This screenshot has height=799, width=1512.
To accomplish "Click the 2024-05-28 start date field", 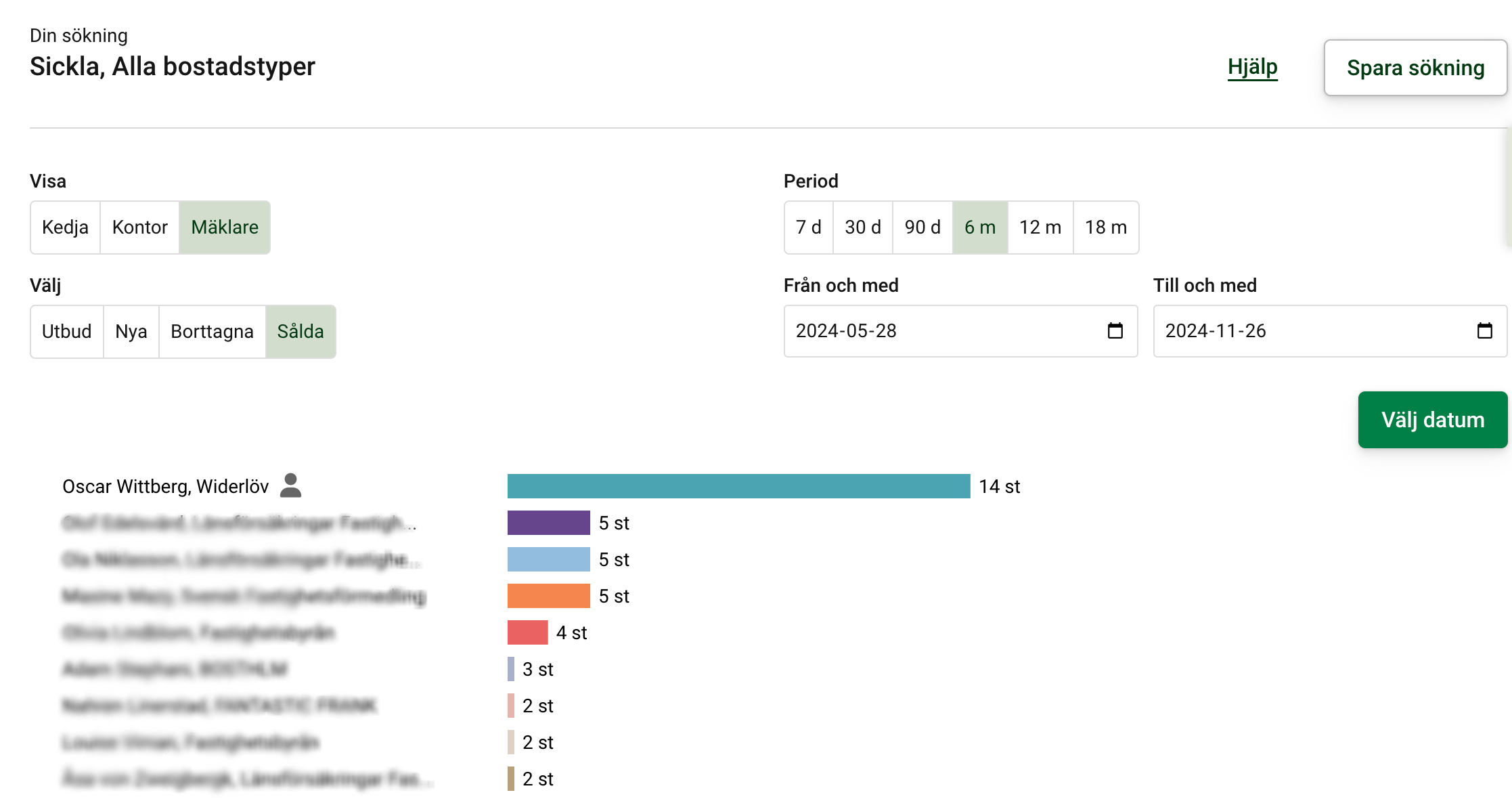I will click(941, 331).
